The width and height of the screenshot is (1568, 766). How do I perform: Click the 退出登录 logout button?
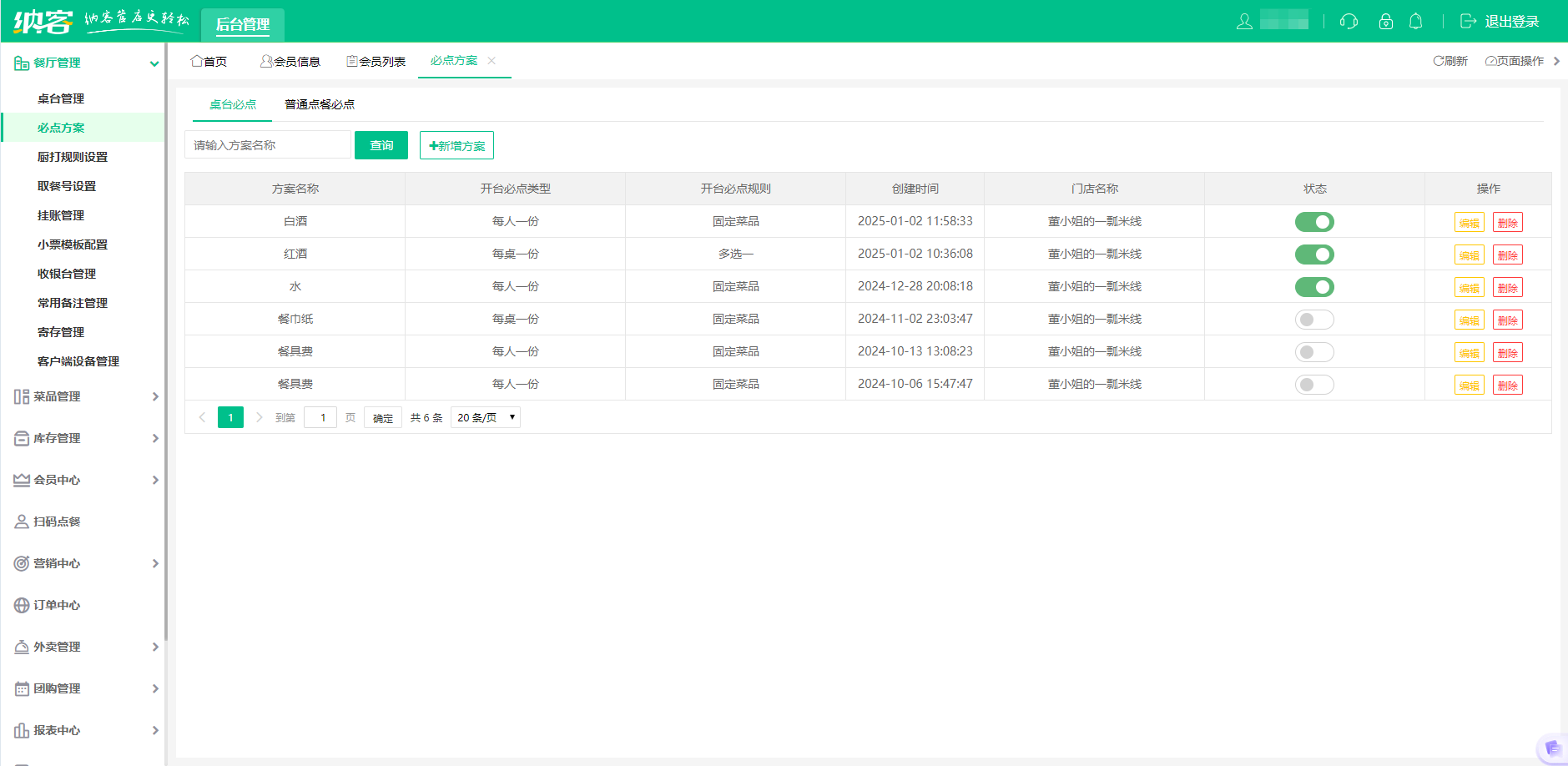coord(1500,22)
